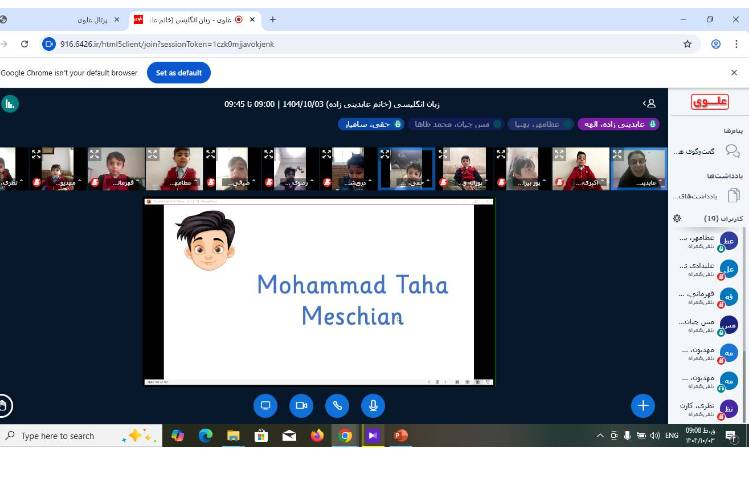Open the shared notes icon

733,195
